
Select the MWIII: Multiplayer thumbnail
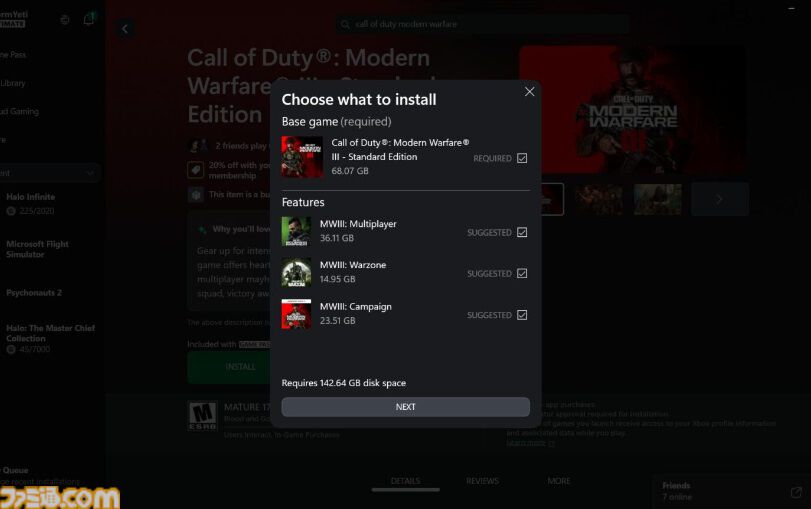click(x=296, y=231)
